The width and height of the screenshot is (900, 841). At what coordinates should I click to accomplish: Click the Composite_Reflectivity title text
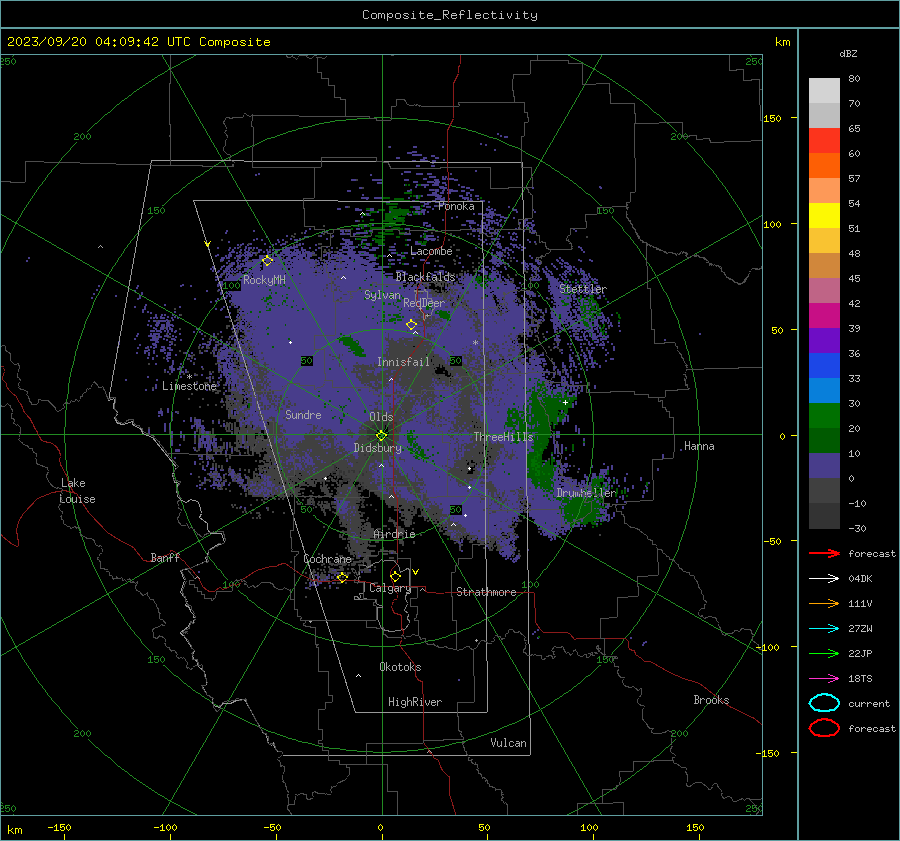pos(449,15)
